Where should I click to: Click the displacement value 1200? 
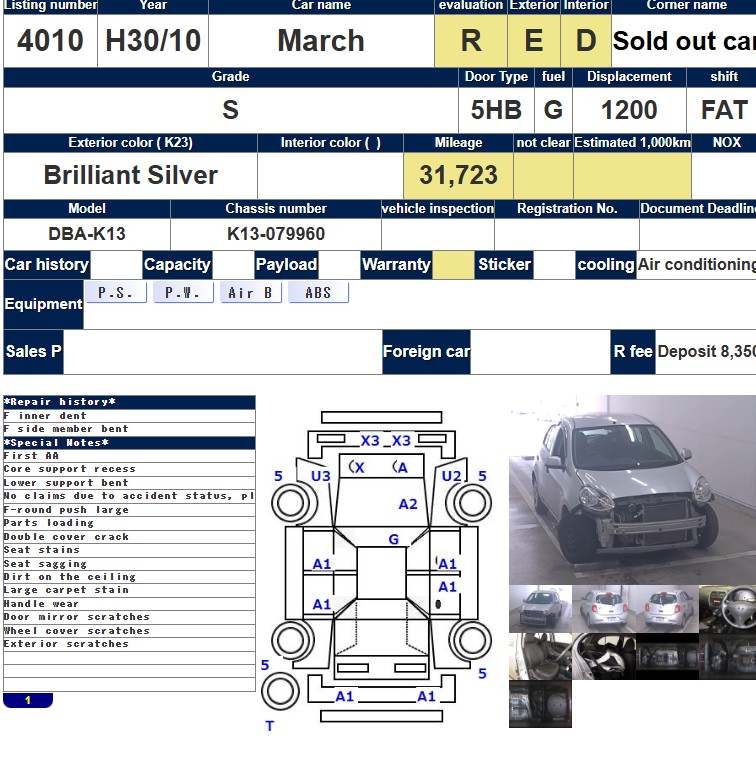pyautogui.click(x=629, y=110)
